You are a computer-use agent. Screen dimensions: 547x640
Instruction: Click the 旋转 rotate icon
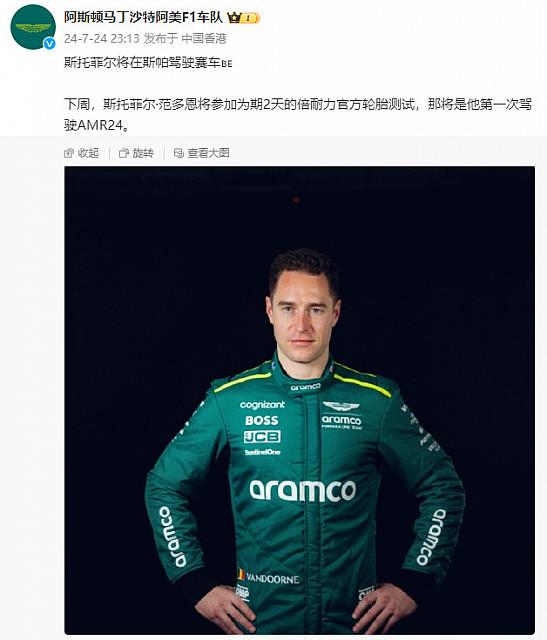123,153
